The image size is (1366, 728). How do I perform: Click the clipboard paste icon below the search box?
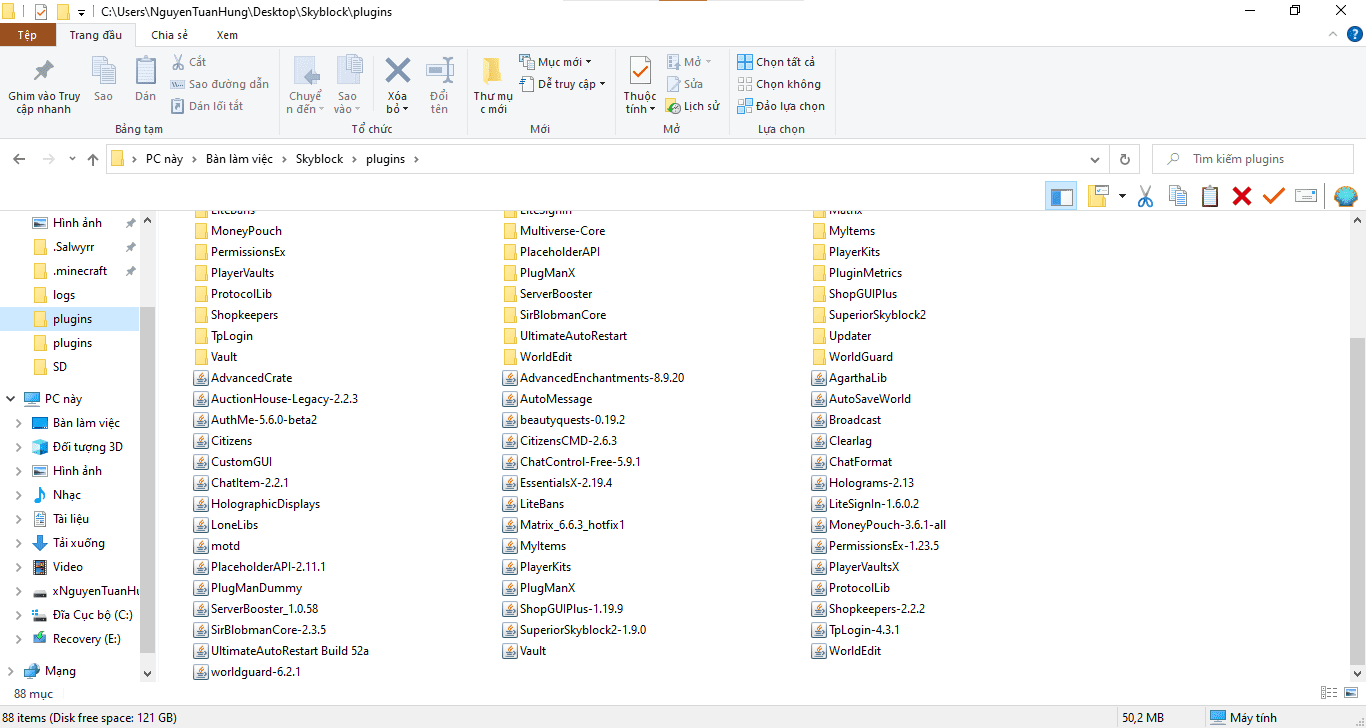tap(1210, 196)
